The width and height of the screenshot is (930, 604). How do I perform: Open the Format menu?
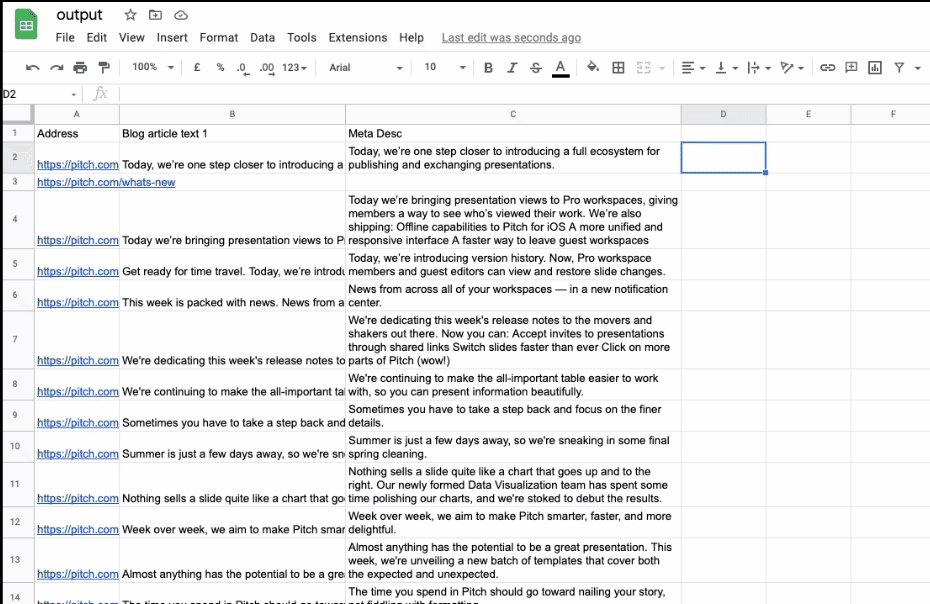(219, 37)
